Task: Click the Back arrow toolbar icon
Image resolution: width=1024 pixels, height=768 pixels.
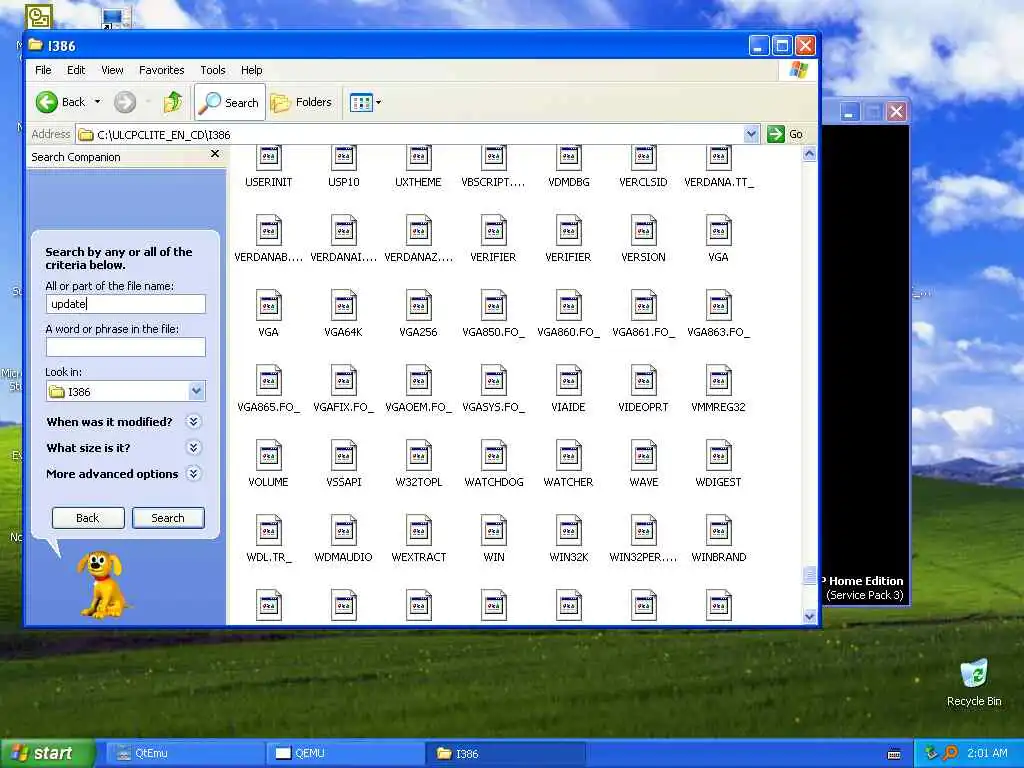Action: click(x=47, y=102)
